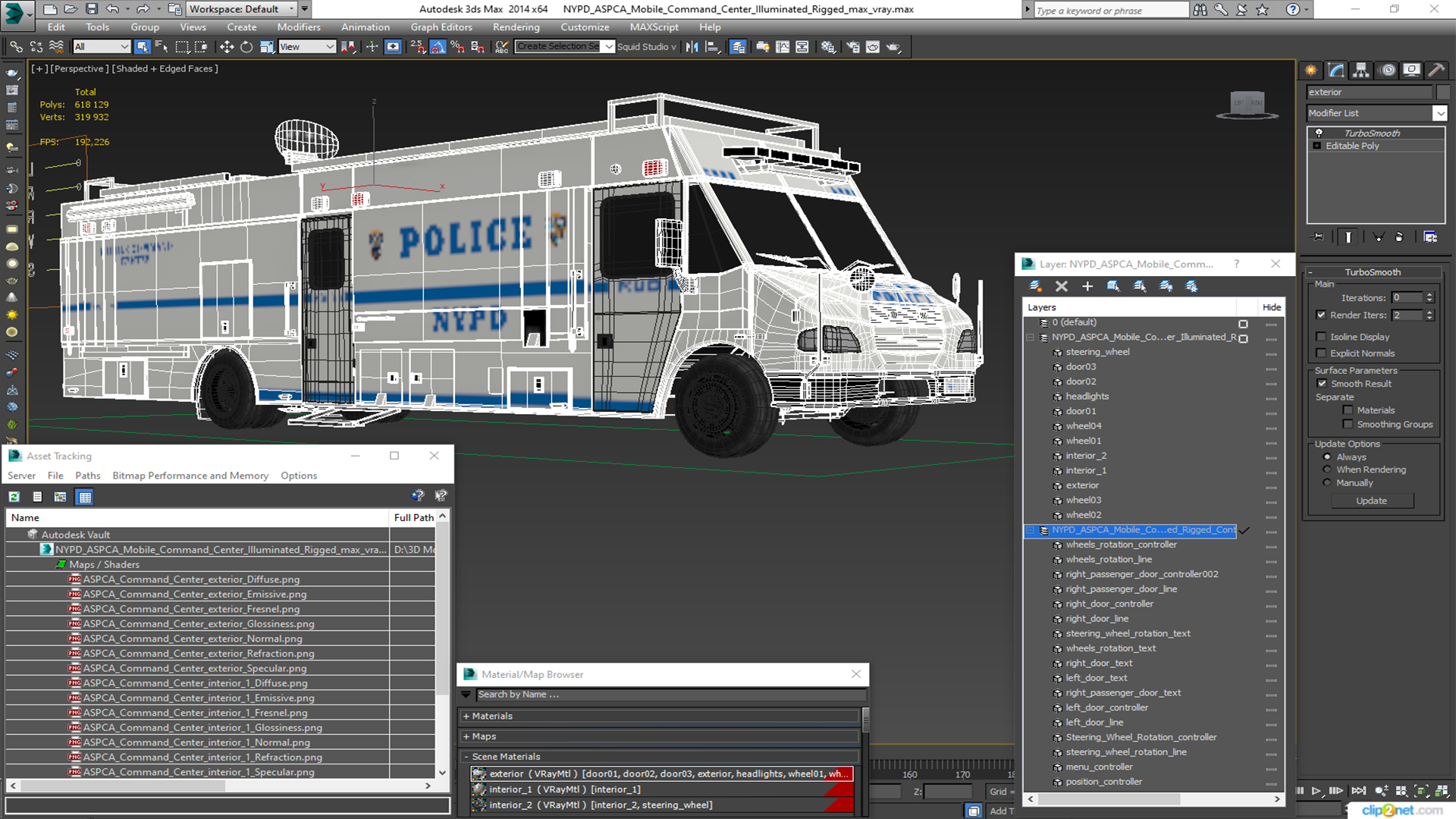Viewport: 1456px width, 819px height.
Task: Enable Separate by Materials checkbox
Action: tap(1348, 410)
